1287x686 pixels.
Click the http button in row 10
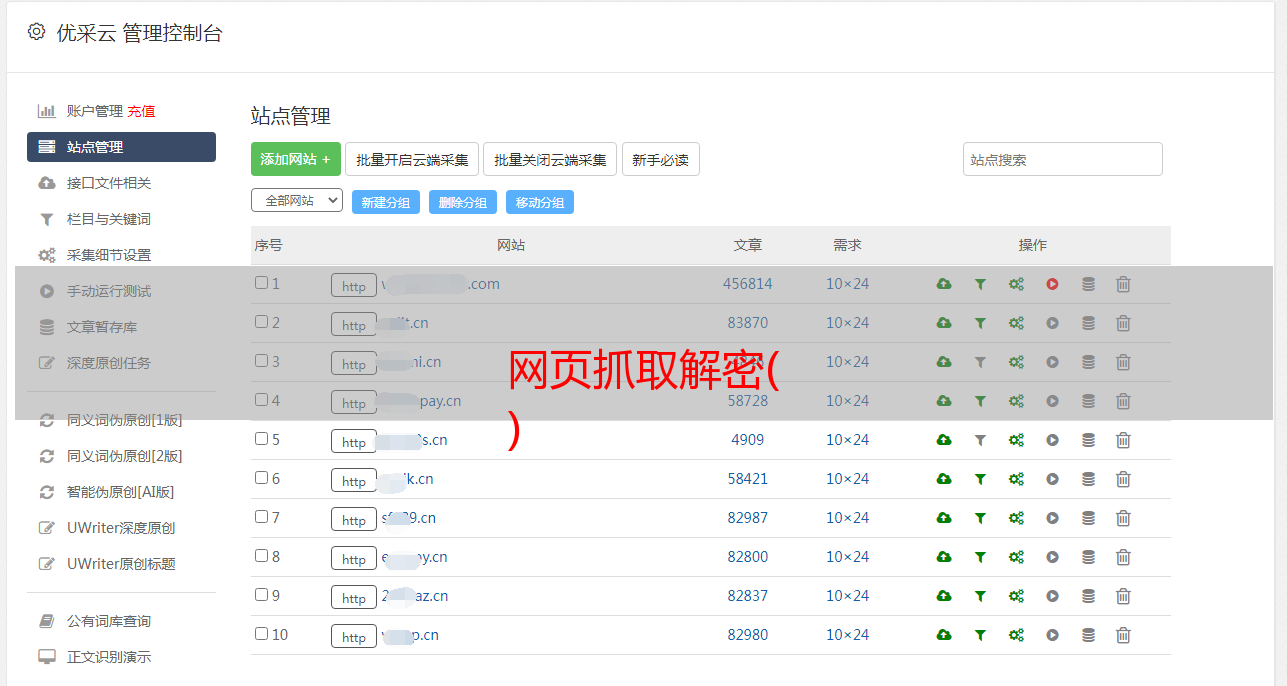click(x=354, y=636)
